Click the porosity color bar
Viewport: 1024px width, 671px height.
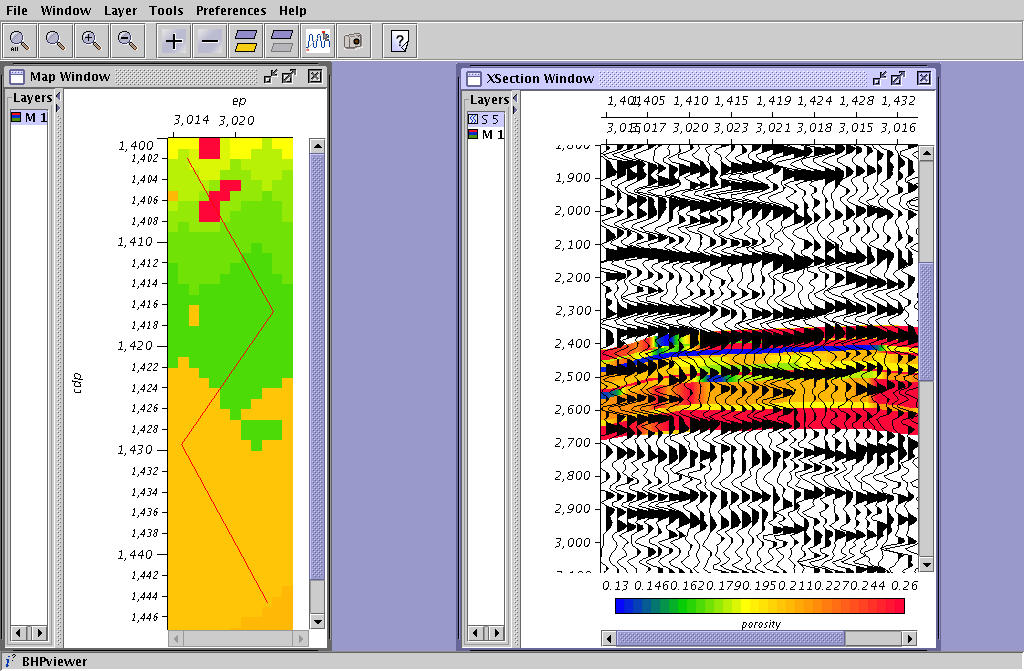tap(760, 606)
